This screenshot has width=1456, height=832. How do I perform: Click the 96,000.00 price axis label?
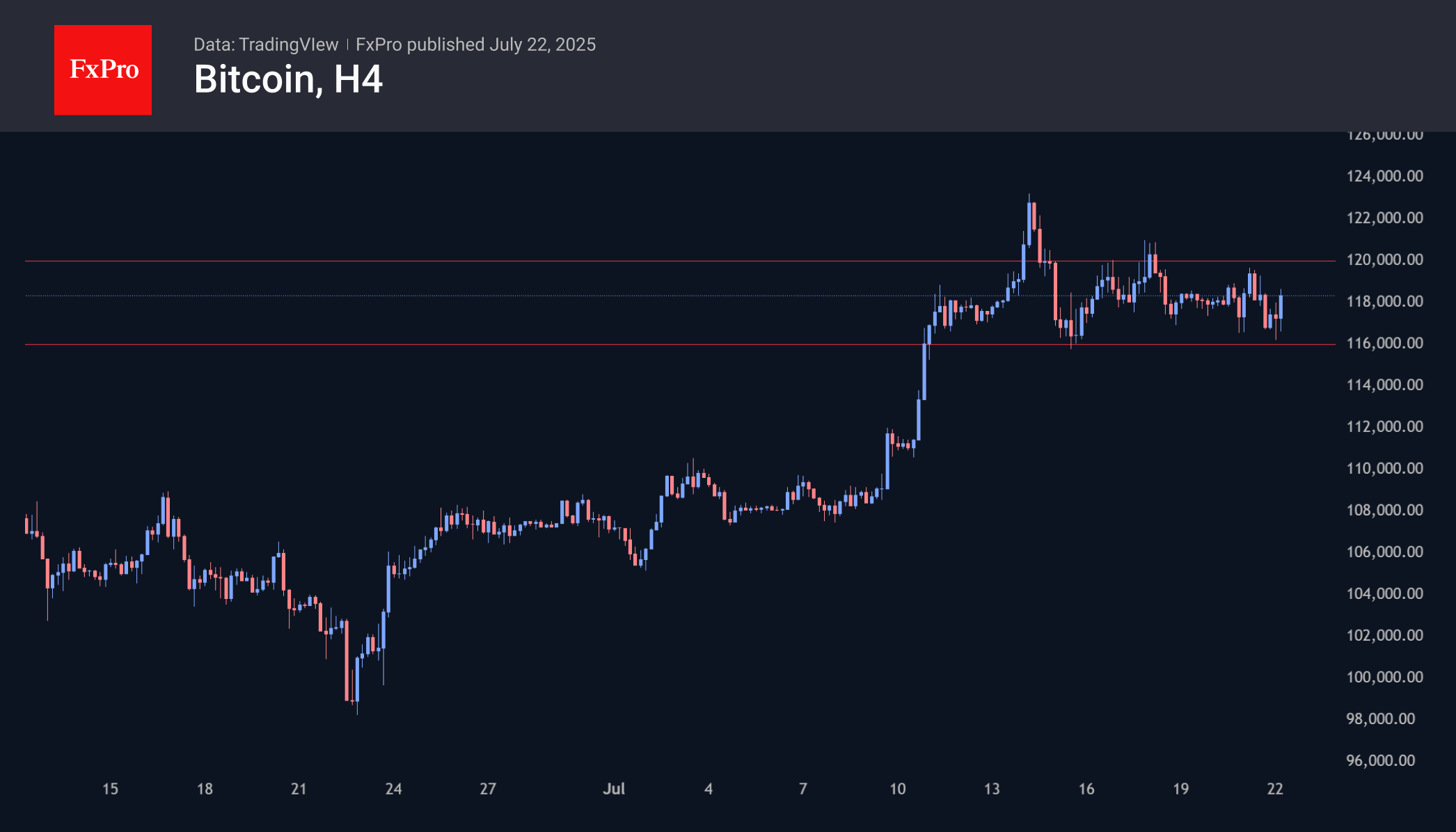[1380, 760]
